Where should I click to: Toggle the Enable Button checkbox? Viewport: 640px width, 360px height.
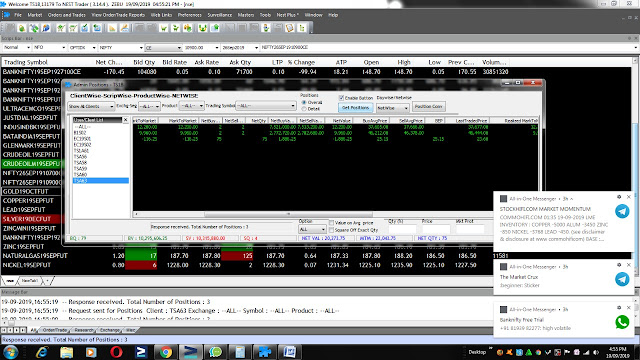341,98
